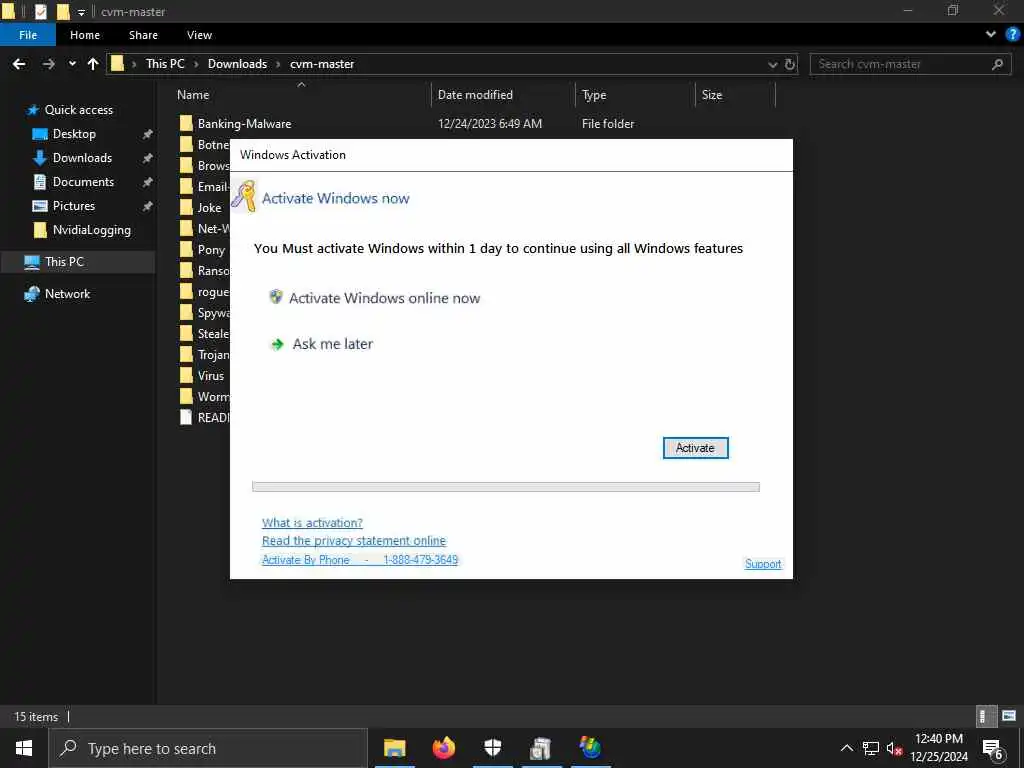
Task: Open Documents in the navigation pane
Action: (83, 182)
